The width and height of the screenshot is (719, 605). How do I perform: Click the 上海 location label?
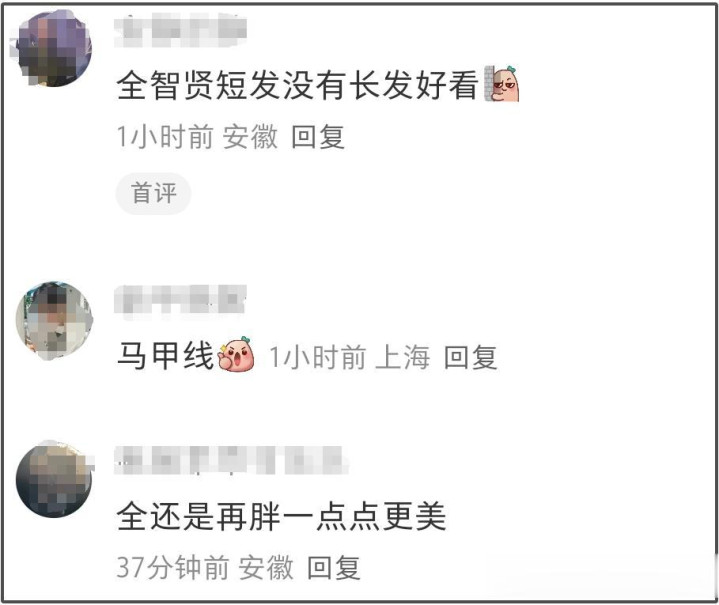pyautogui.click(x=403, y=357)
